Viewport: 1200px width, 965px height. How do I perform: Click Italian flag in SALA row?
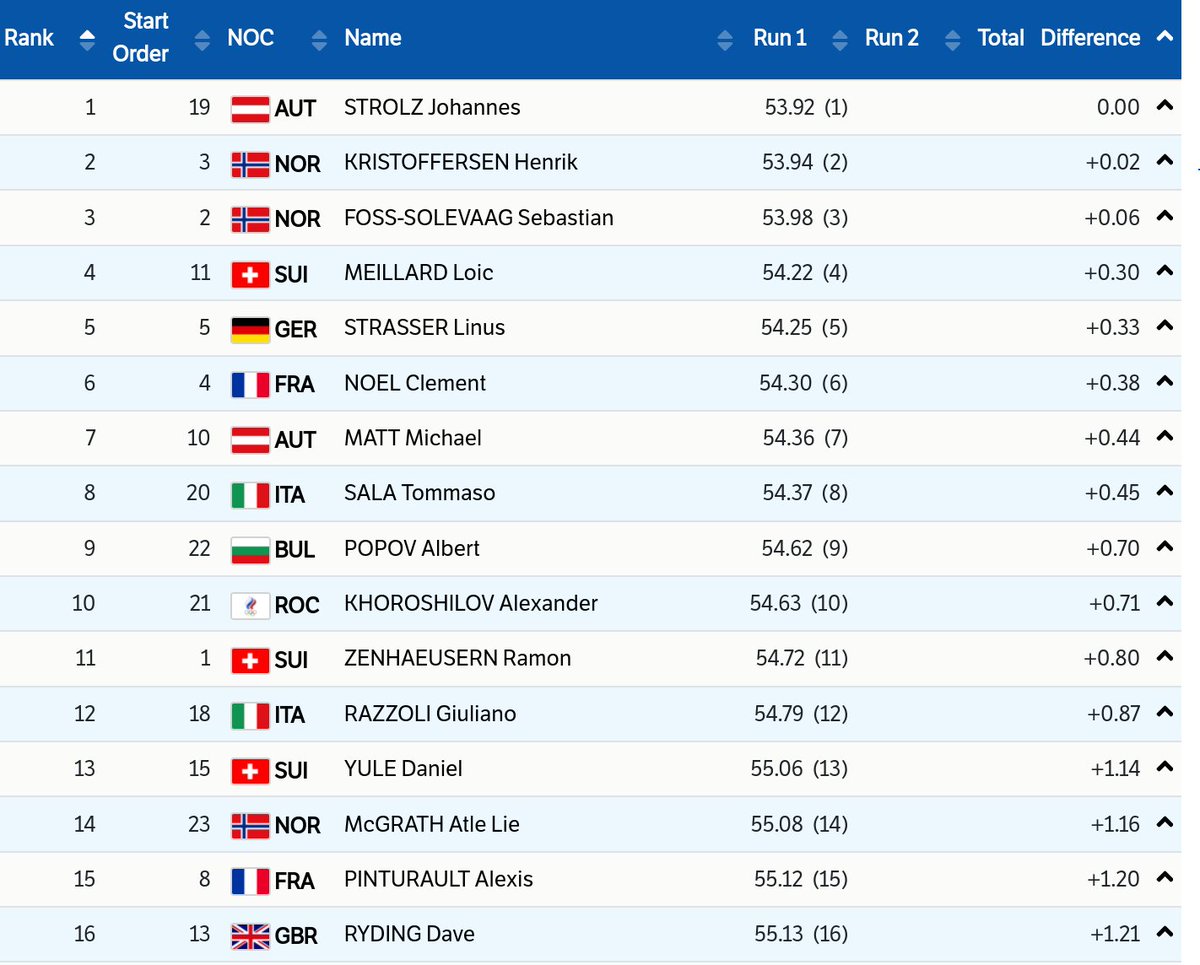pyautogui.click(x=250, y=495)
